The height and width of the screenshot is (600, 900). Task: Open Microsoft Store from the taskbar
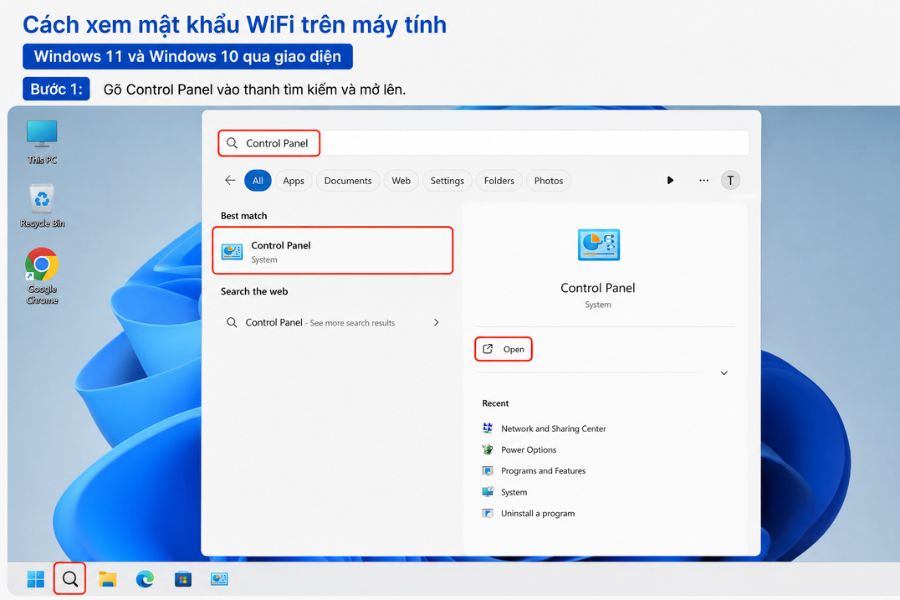tap(183, 579)
